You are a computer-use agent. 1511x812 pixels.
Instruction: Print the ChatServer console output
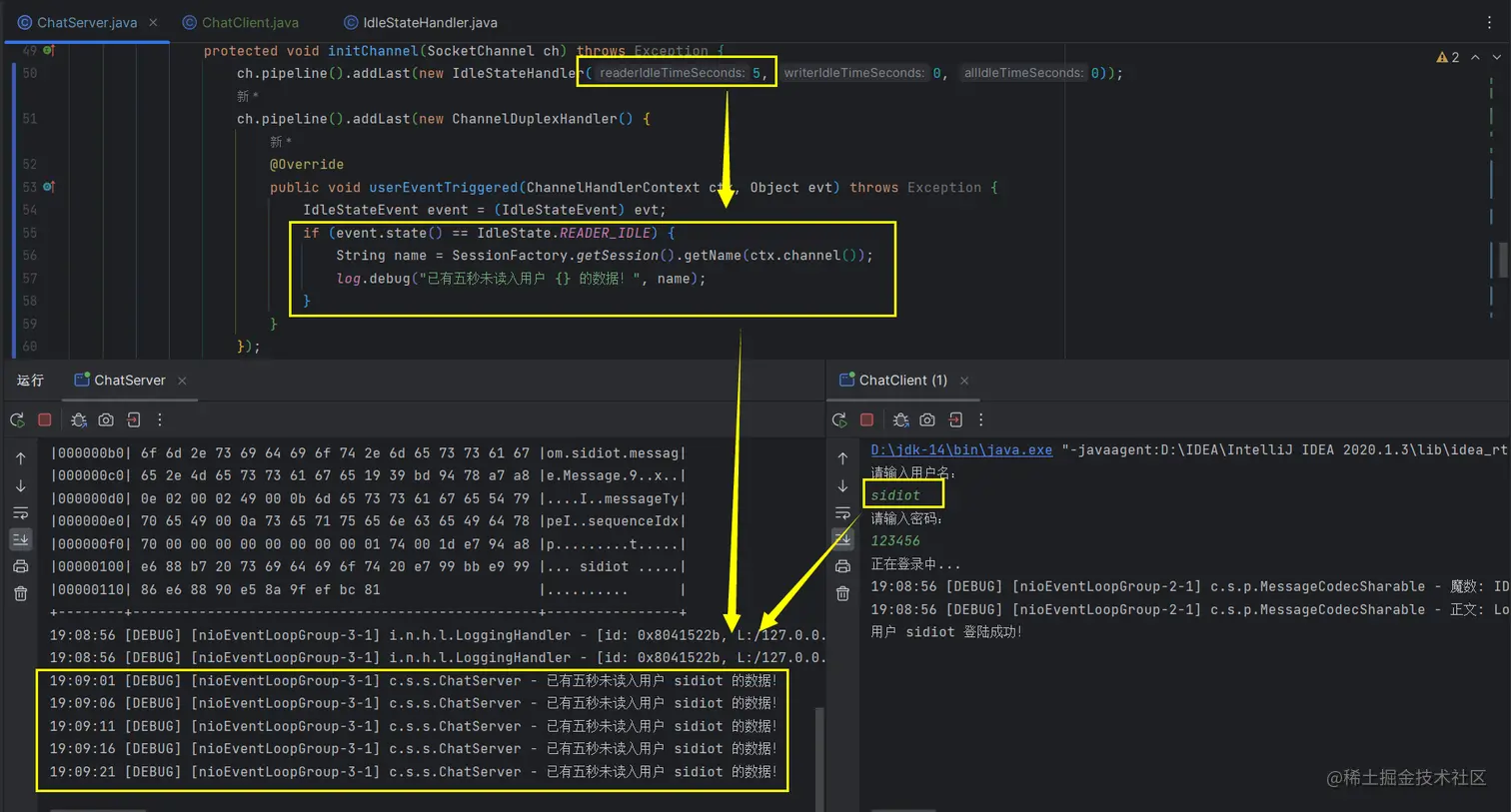coord(21,566)
